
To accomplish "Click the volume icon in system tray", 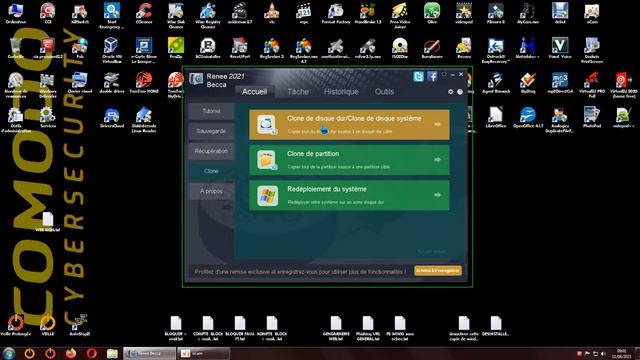I will click(x=604, y=354).
